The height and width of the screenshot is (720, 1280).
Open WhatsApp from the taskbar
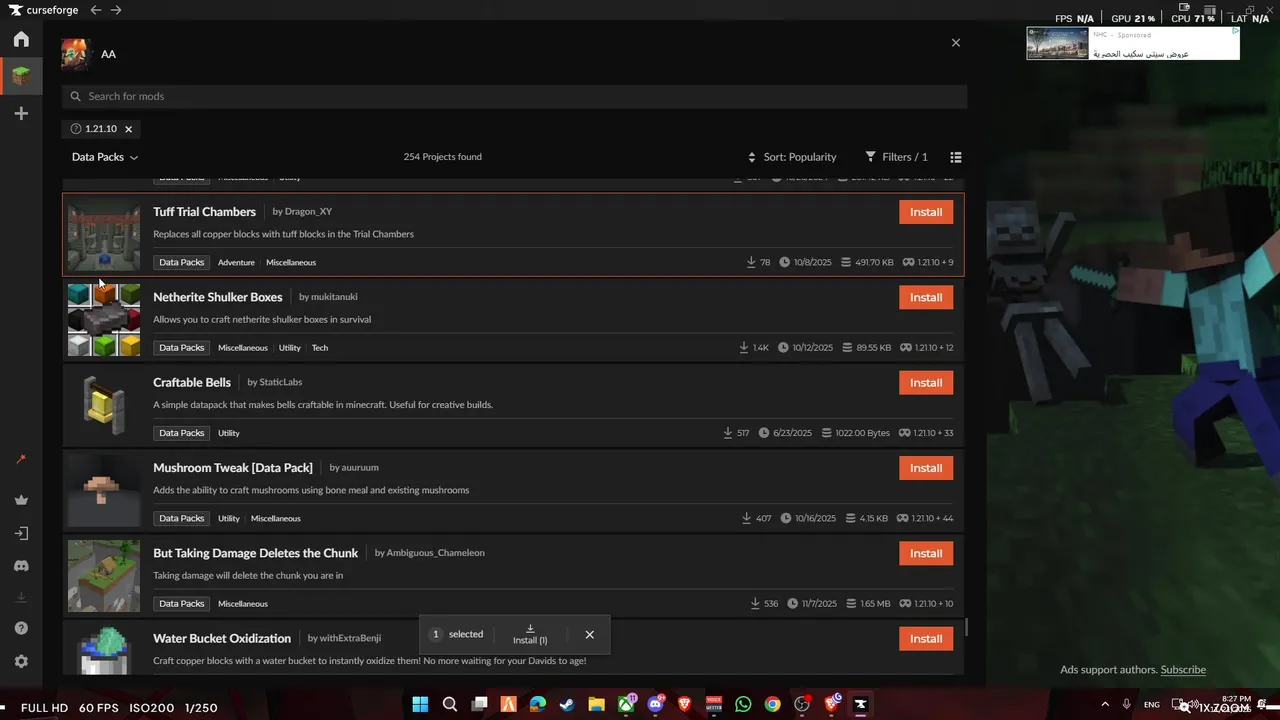(743, 704)
